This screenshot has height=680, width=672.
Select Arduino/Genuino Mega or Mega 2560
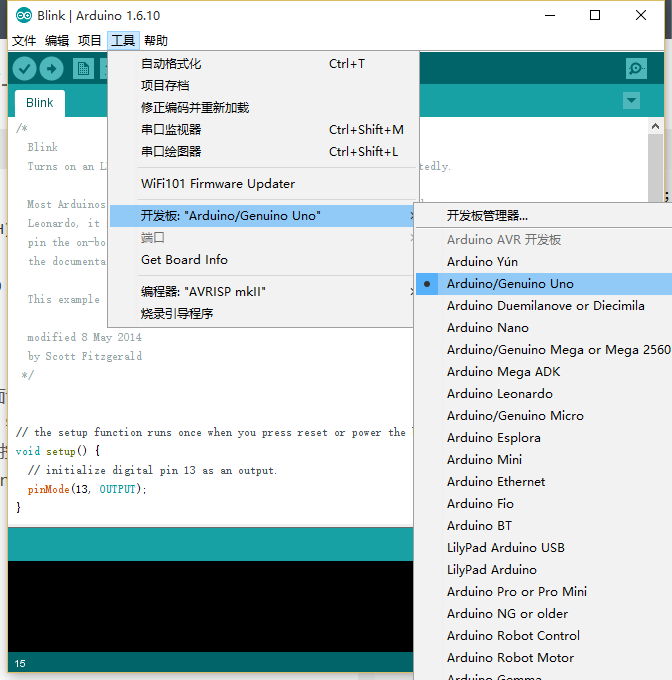click(x=544, y=350)
